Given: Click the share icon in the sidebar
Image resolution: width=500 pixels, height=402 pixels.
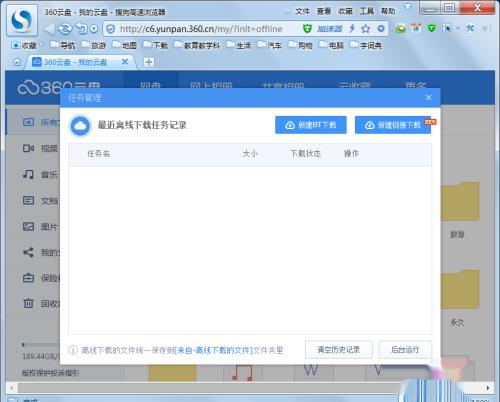Looking at the screenshot, I should tap(28, 252).
